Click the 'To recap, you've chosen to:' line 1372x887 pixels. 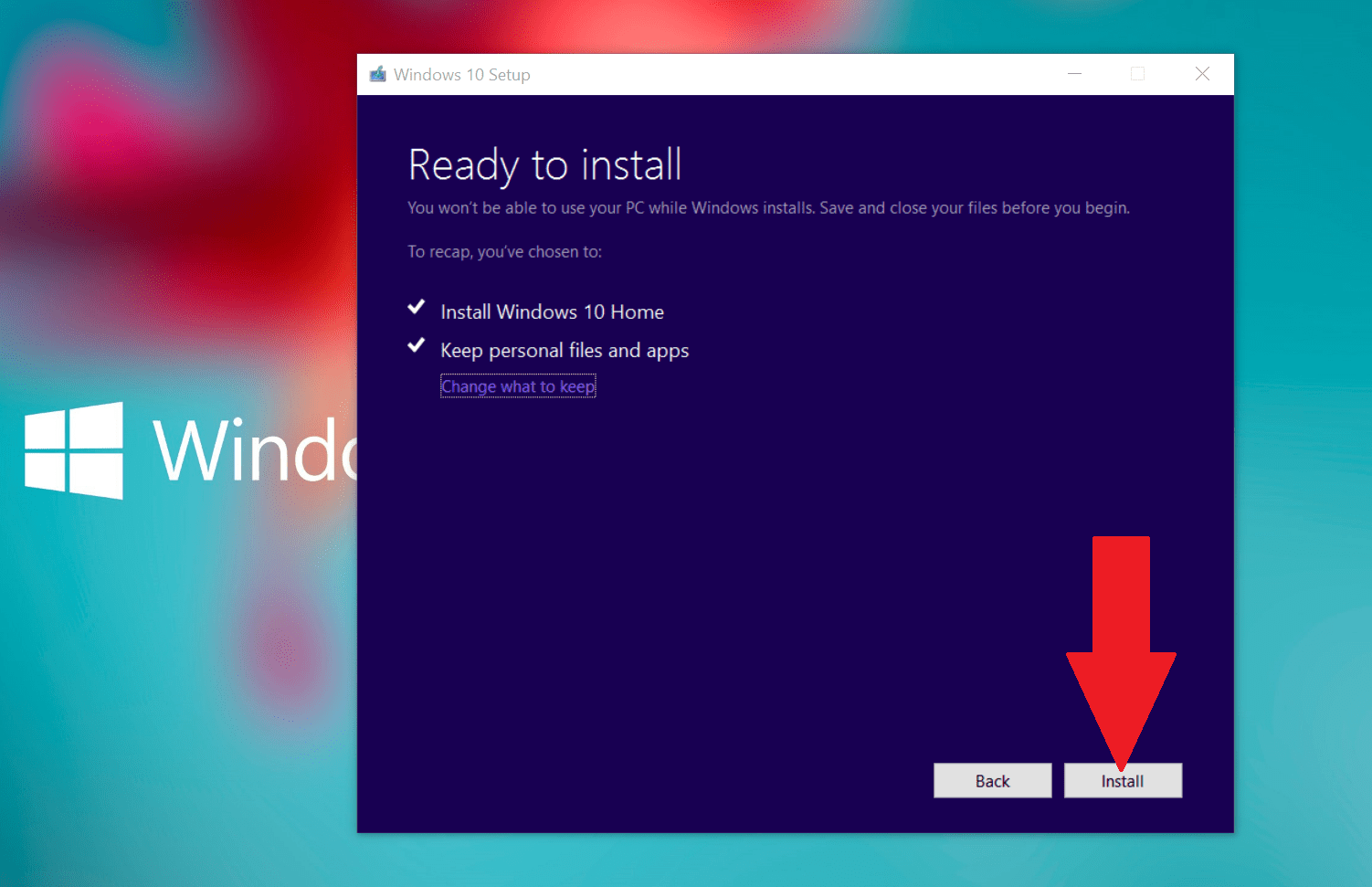504,251
